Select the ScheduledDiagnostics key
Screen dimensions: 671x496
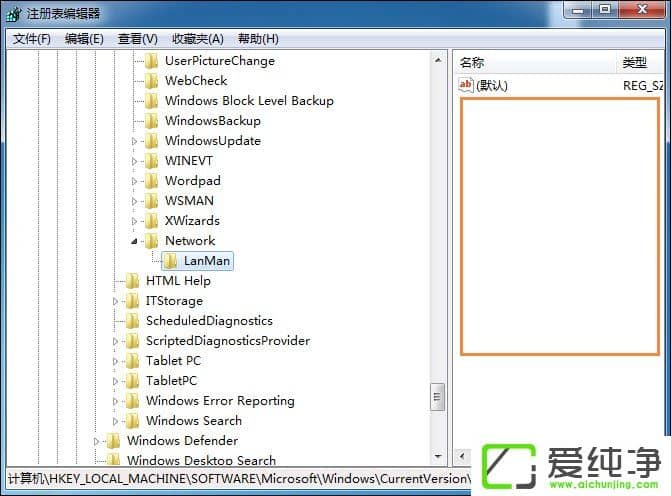pos(209,321)
